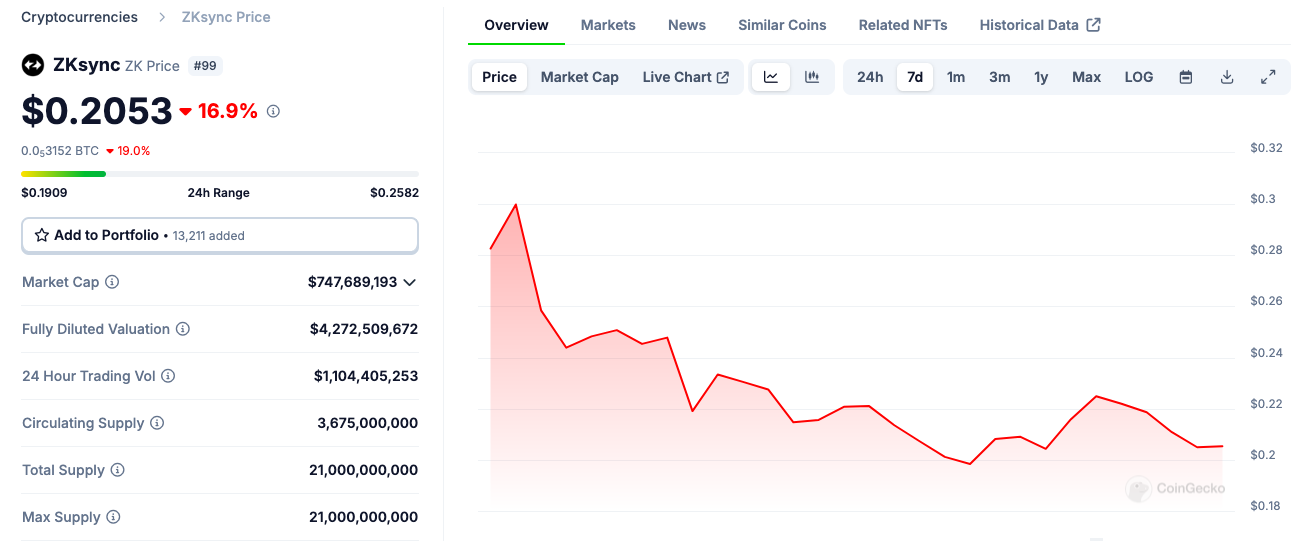This screenshot has height=541, width=1302.
Task: Click $0.18 axis label
Action: [x=1266, y=506]
